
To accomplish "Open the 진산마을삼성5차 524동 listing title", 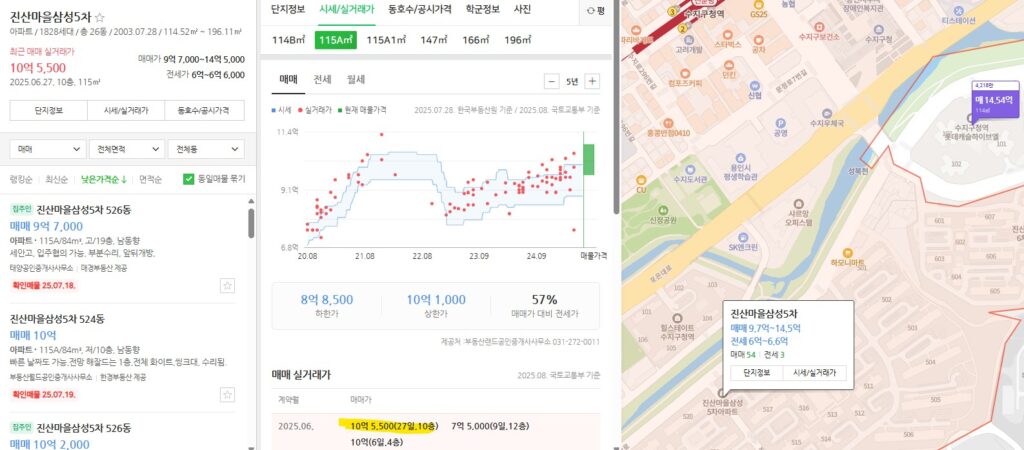I will [x=57, y=319].
